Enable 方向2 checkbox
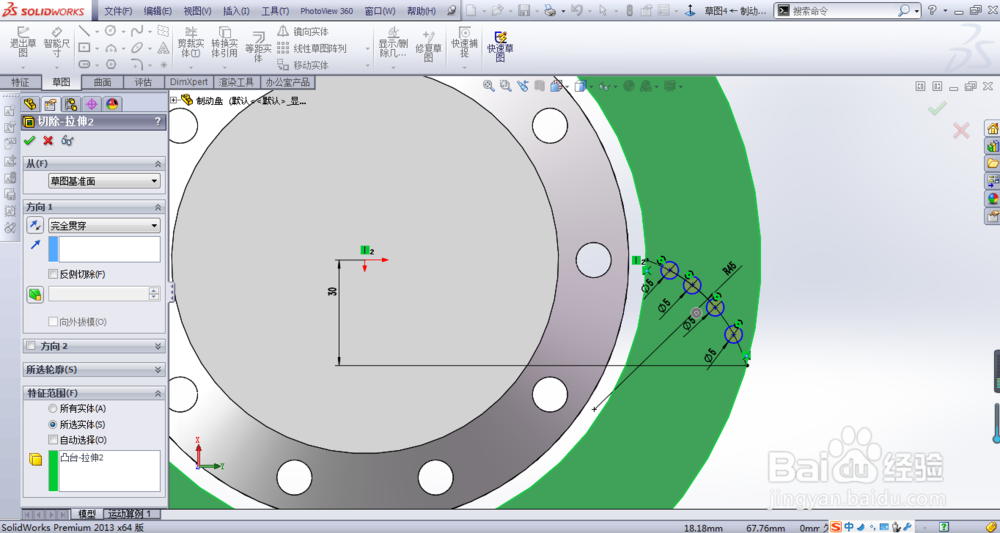This screenshot has height=533, width=1000. [x=31, y=346]
